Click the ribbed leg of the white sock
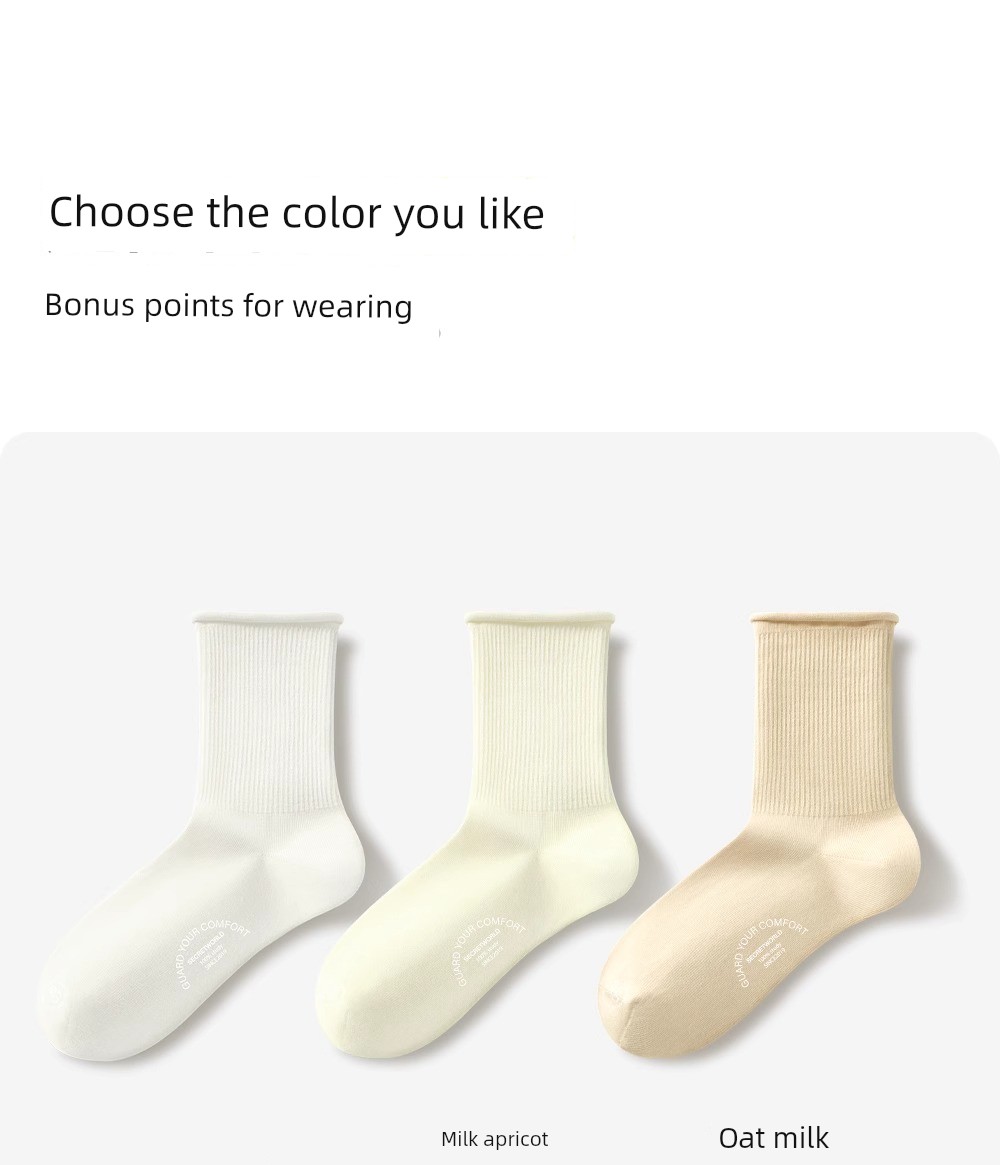This screenshot has height=1165, width=1000. pos(268,717)
